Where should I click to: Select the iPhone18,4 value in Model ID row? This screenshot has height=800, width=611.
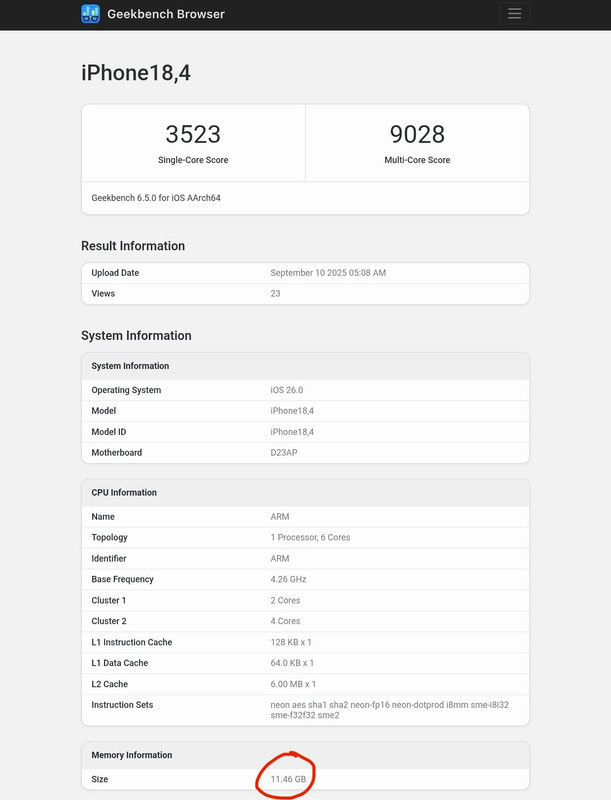pyautogui.click(x=292, y=432)
